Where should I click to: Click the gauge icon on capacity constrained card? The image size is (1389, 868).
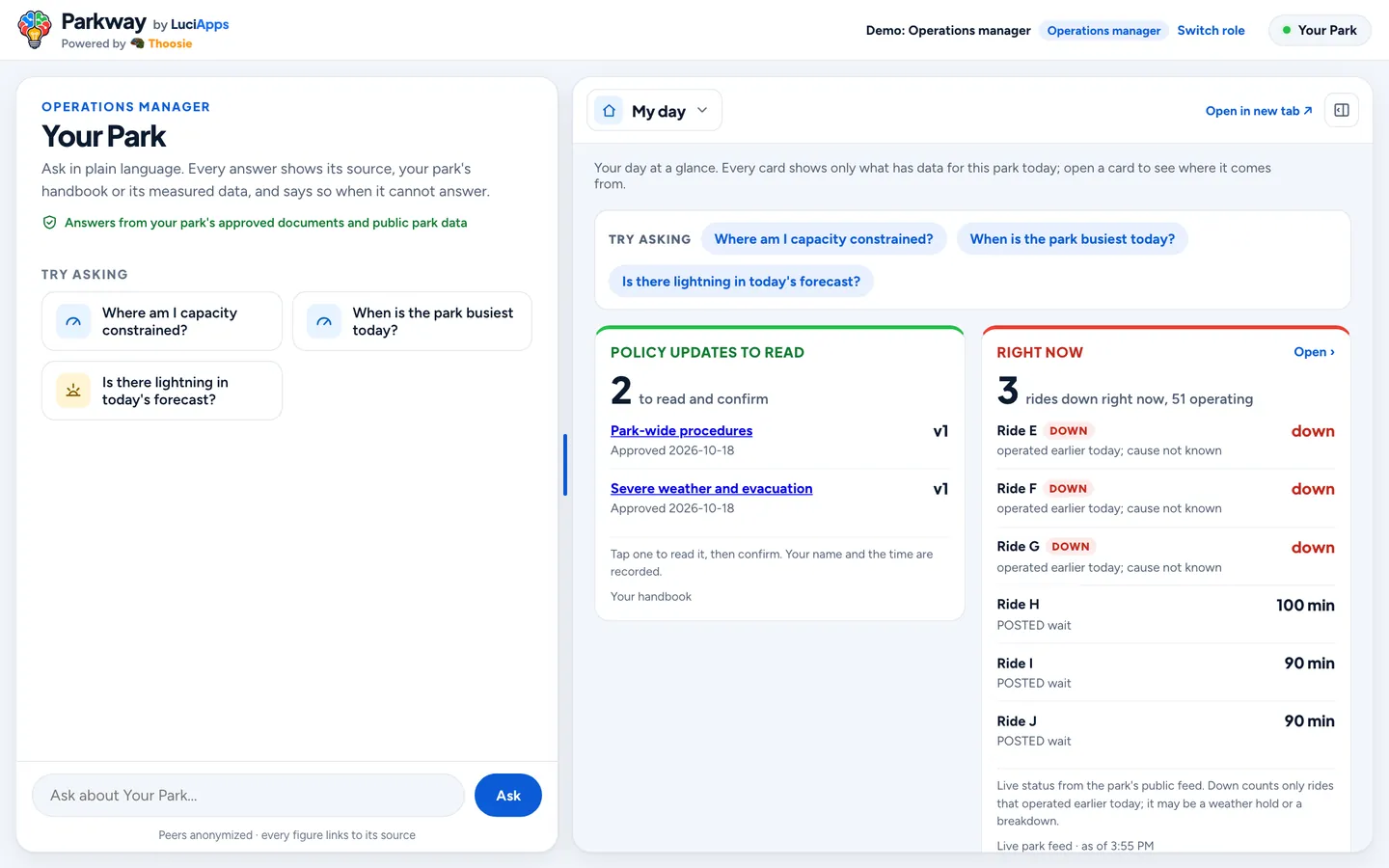(73, 321)
